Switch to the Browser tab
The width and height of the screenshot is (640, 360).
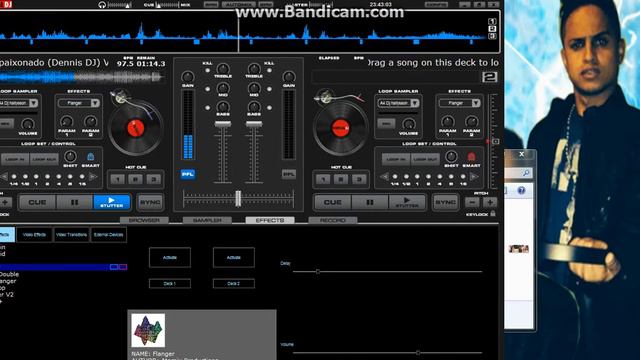coord(144,220)
